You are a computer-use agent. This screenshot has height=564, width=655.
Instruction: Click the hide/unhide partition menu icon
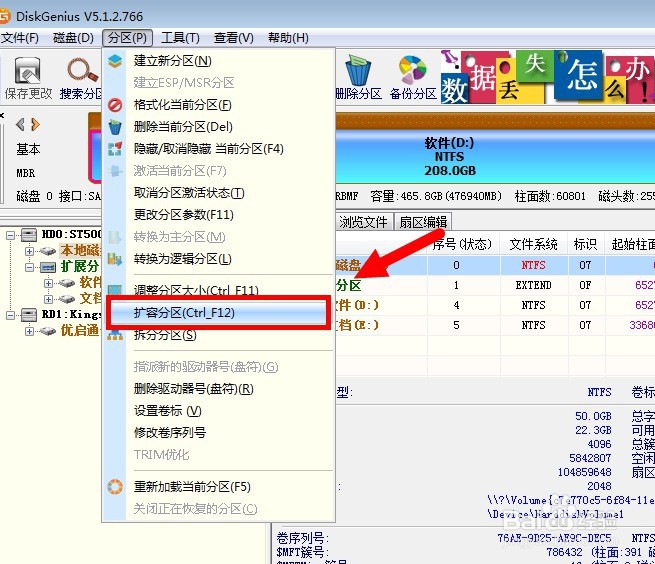[x=115, y=149]
